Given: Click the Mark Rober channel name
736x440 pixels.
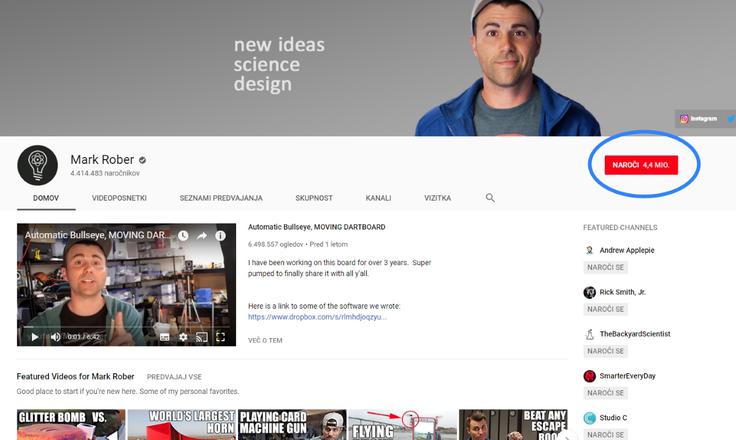Looking at the screenshot, I should (102, 160).
